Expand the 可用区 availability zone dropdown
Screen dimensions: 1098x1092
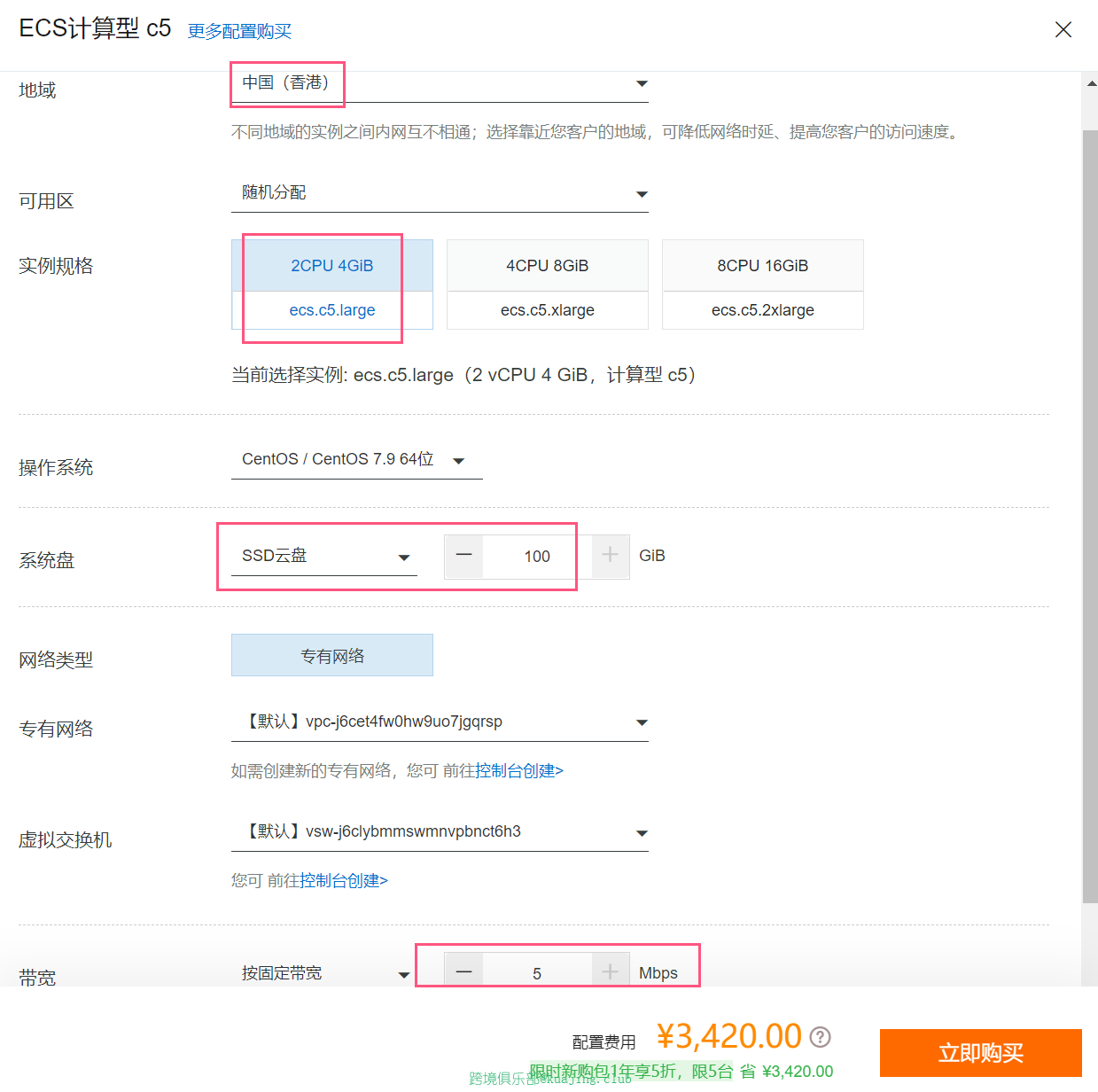click(x=440, y=193)
